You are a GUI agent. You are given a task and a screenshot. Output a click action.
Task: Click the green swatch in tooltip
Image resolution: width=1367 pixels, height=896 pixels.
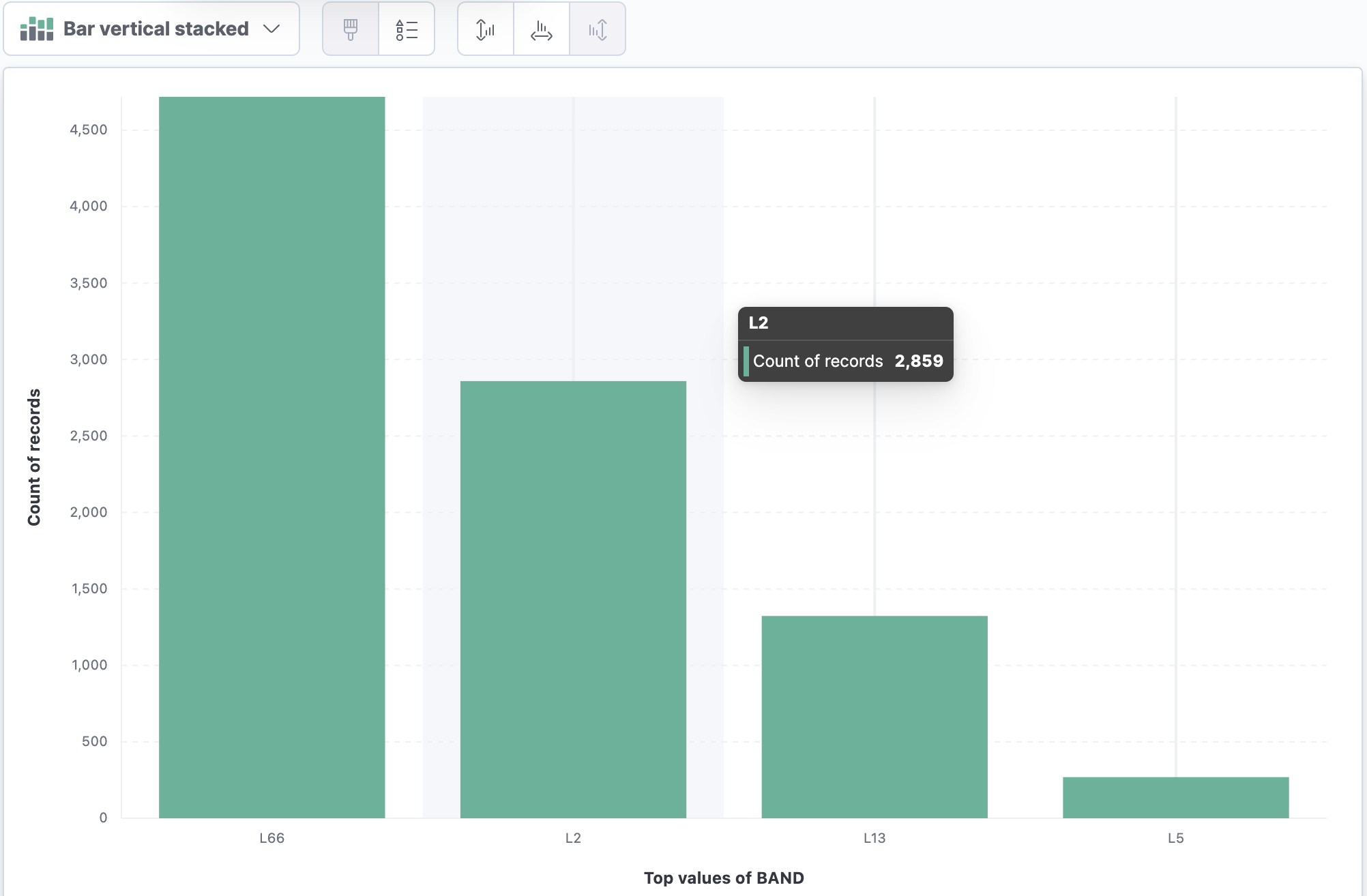tap(746, 361)
